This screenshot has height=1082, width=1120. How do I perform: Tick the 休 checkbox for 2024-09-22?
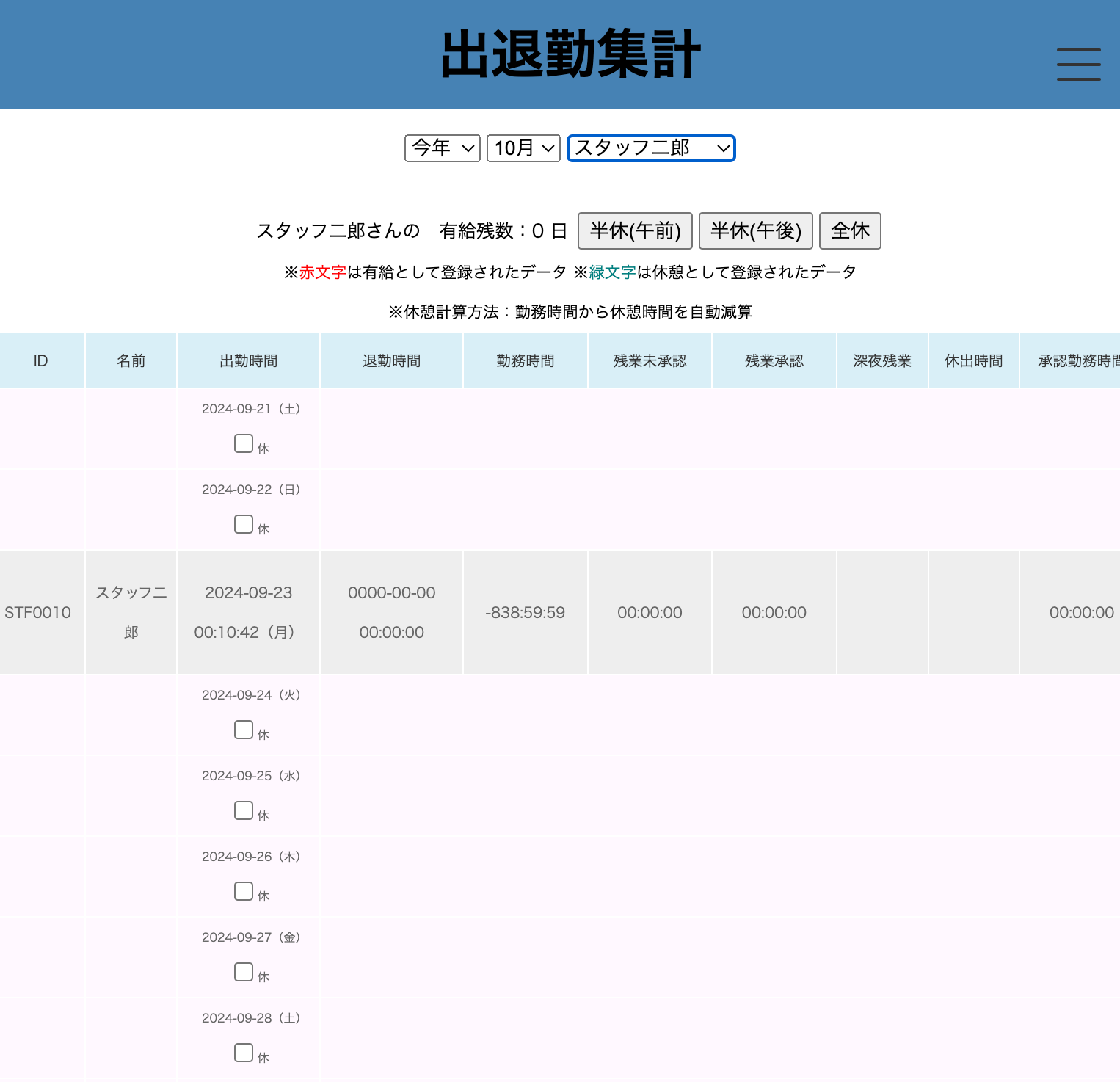pos(244,524)
